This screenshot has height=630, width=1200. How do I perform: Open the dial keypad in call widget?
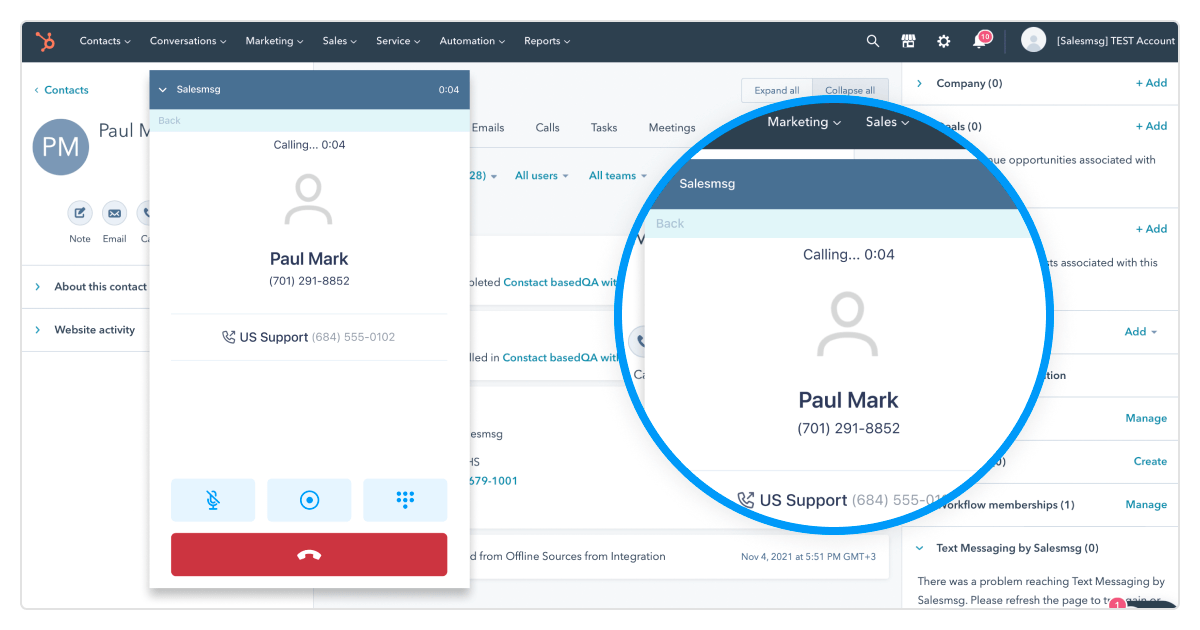[x=405, y=500]
